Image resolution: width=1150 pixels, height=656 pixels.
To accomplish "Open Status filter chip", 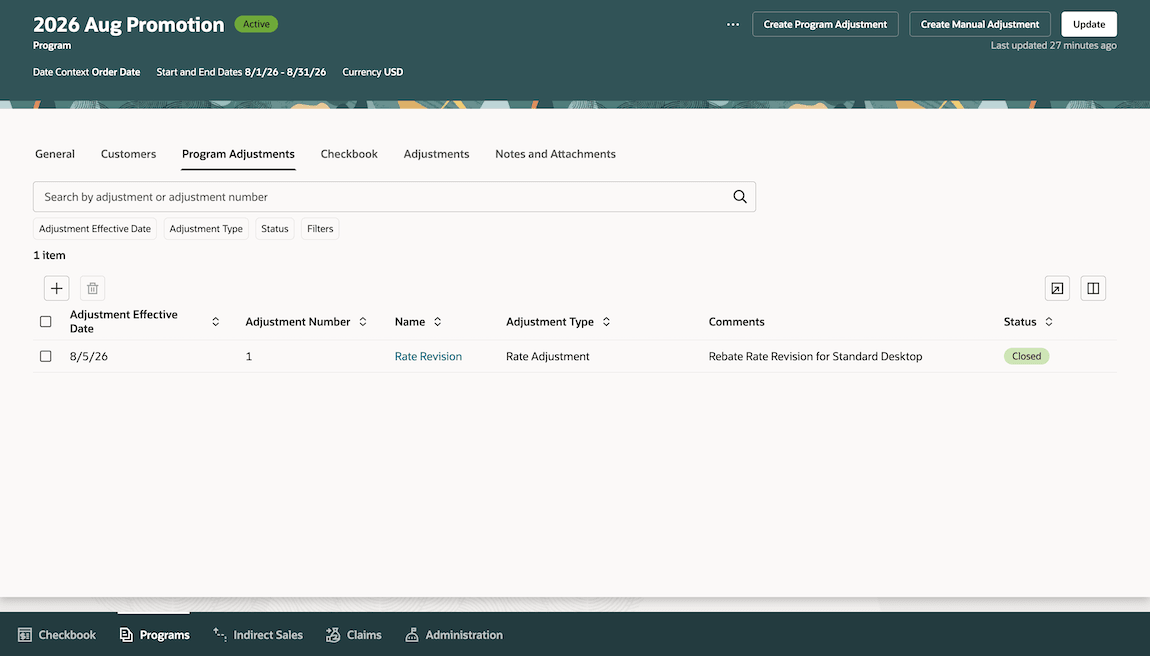I will coord(275,229).
